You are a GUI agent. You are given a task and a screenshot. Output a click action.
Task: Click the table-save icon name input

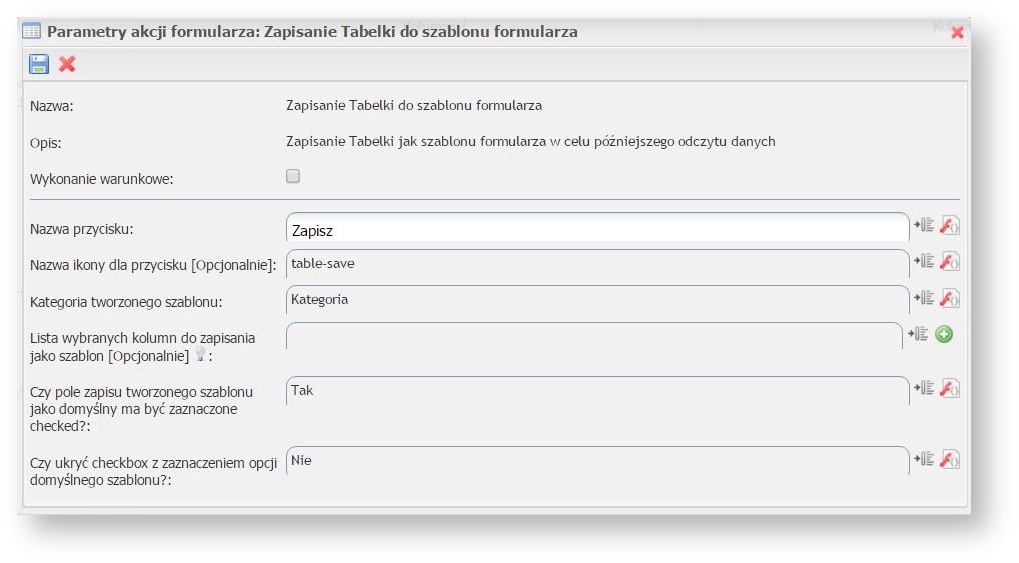[596, 264]
